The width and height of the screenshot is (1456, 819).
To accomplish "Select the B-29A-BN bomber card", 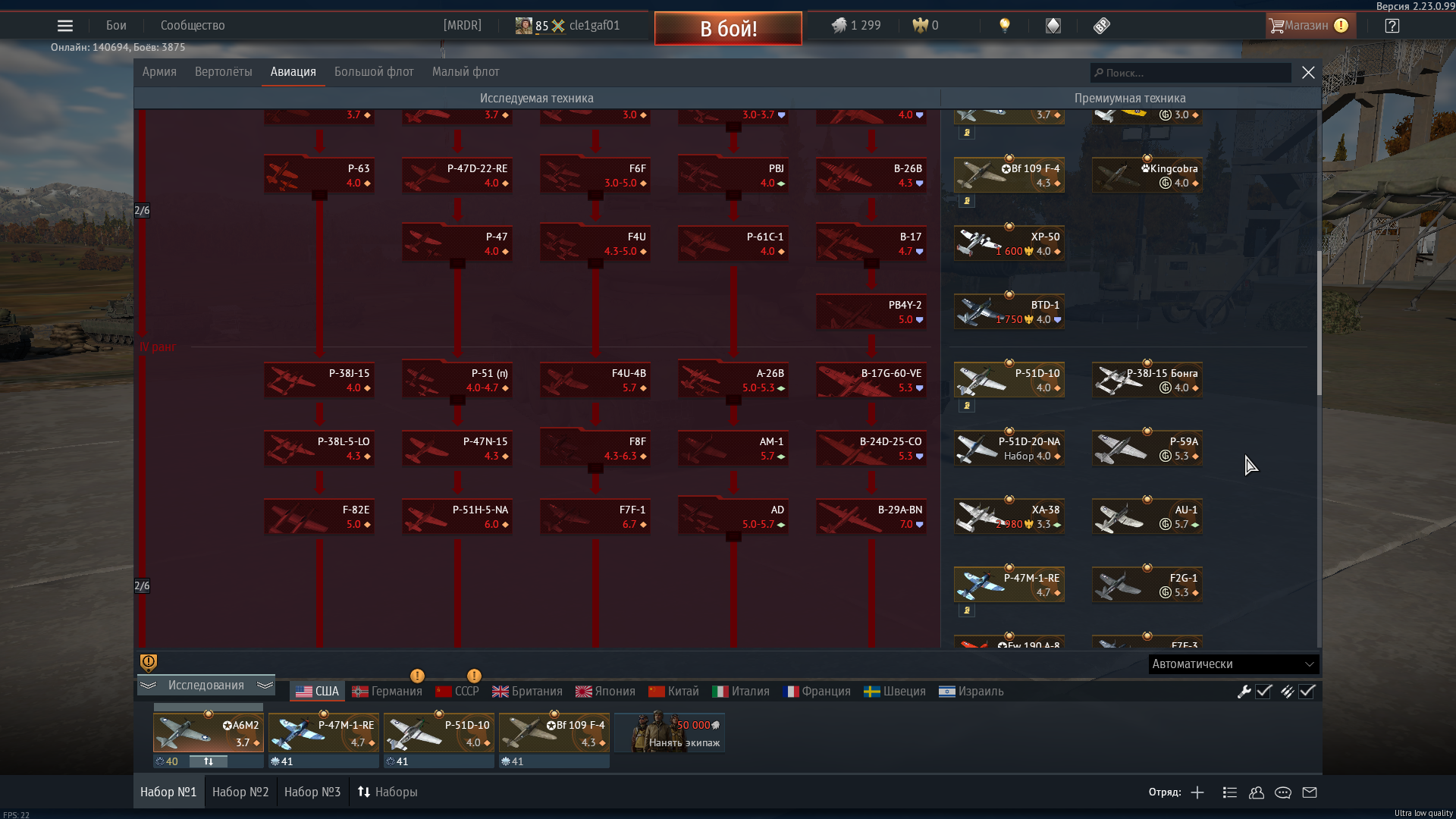I will (871, 516).
